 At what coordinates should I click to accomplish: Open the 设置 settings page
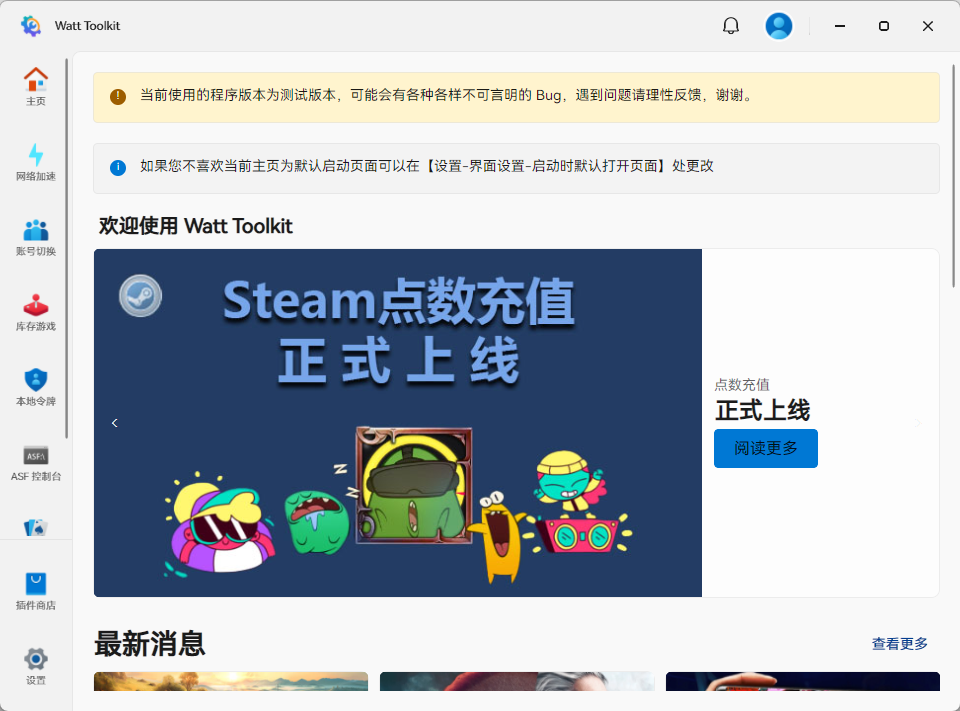(36, 666)
